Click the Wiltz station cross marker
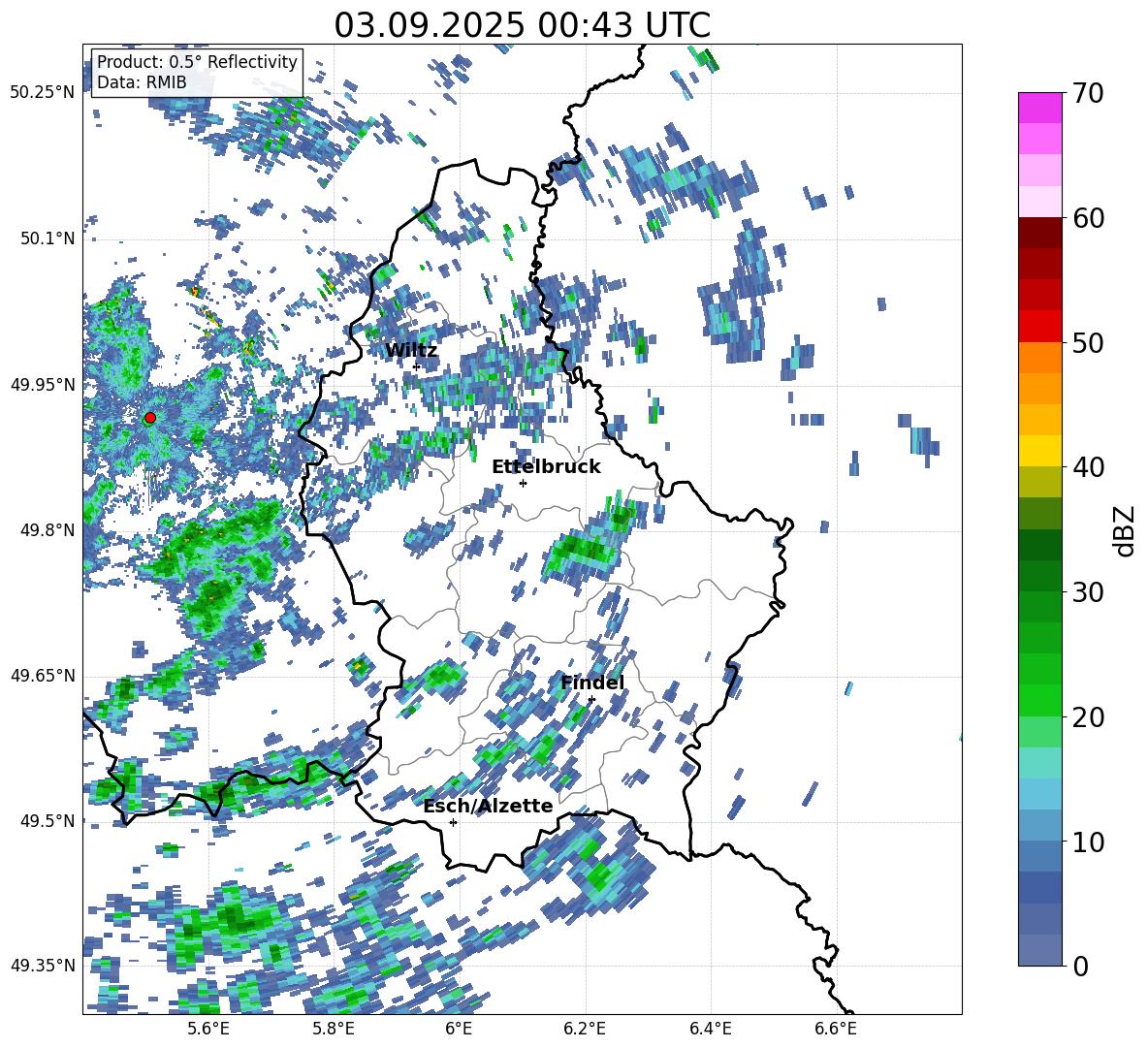Screen dimensions: 1148x1048 (x=417, y=366)
